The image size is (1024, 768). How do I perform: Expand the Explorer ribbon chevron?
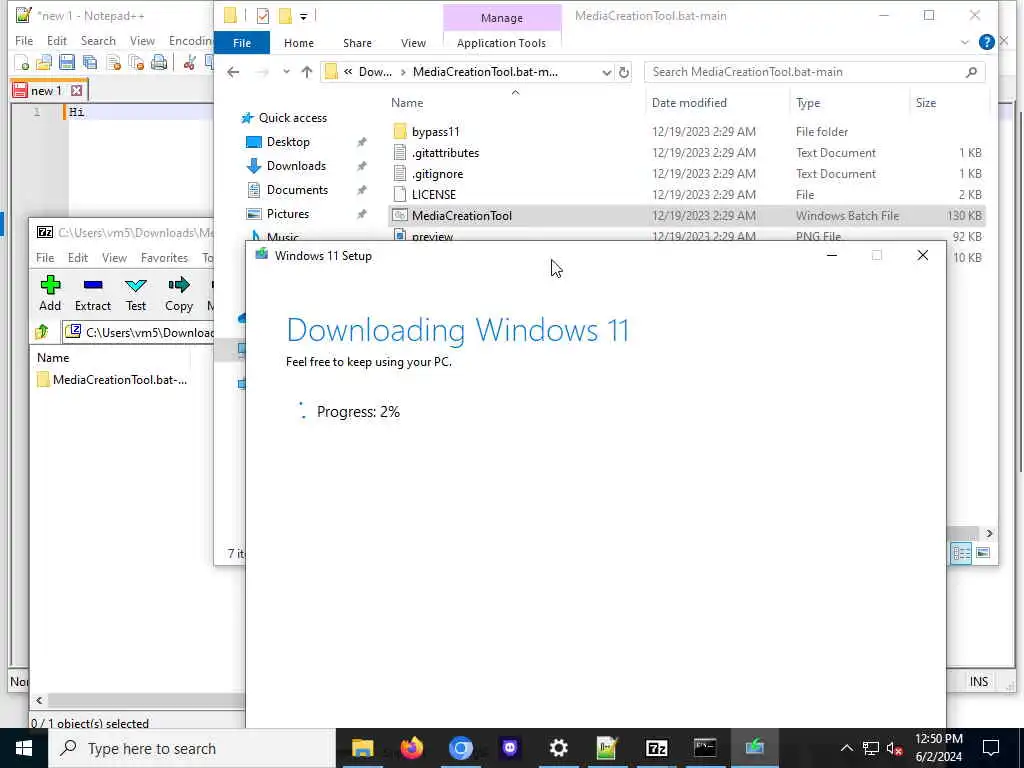[x=965, y=42]
